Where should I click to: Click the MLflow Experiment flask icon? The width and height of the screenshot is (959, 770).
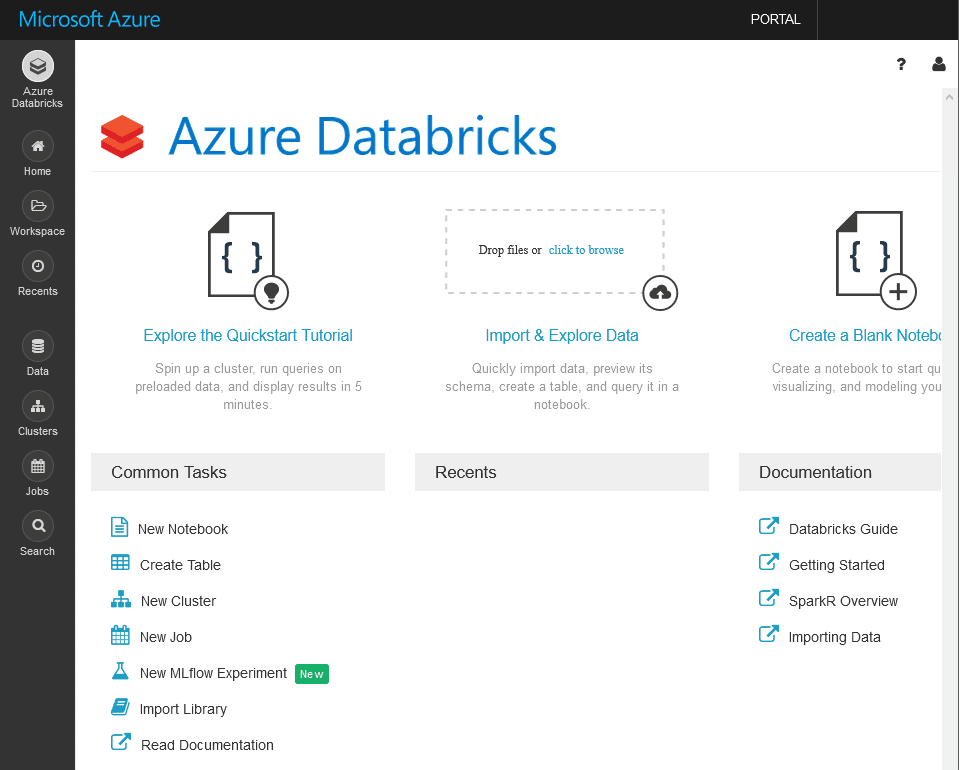[x=120, y=671]
